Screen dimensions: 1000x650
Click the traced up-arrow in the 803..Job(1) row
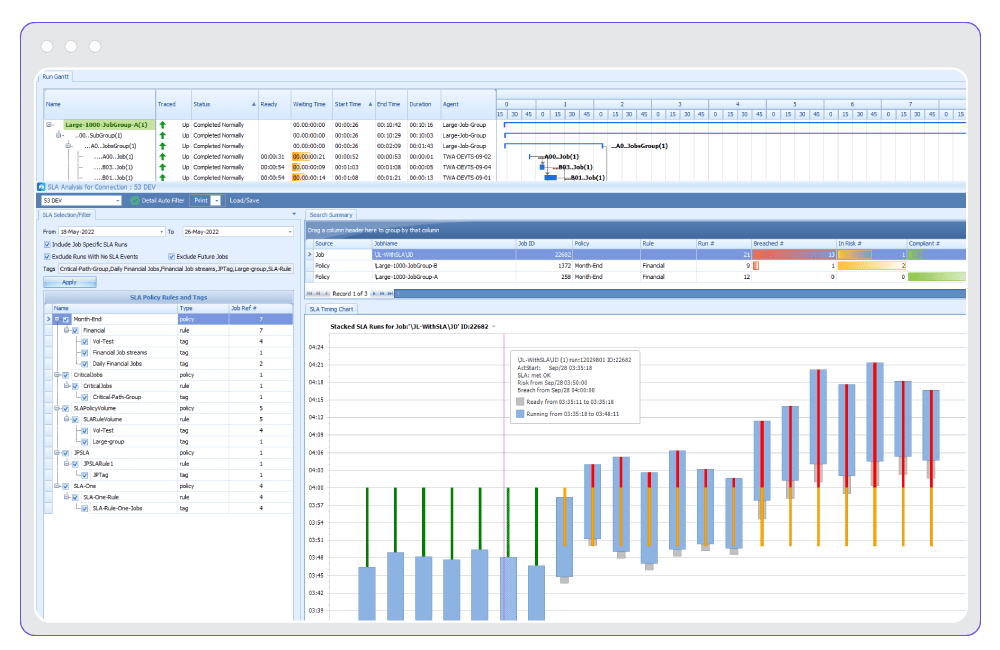point(163,167)
